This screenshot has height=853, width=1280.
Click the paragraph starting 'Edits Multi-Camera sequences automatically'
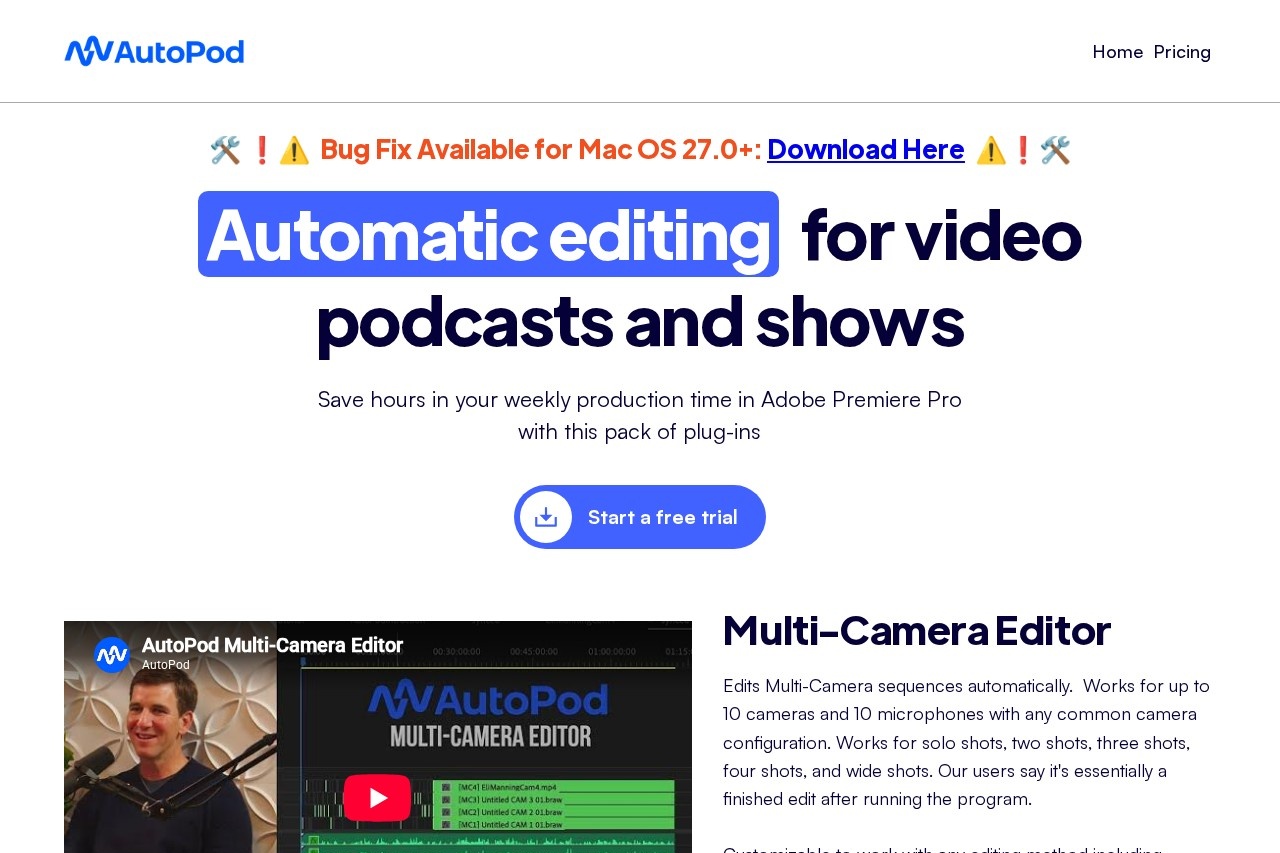point(967,742)
